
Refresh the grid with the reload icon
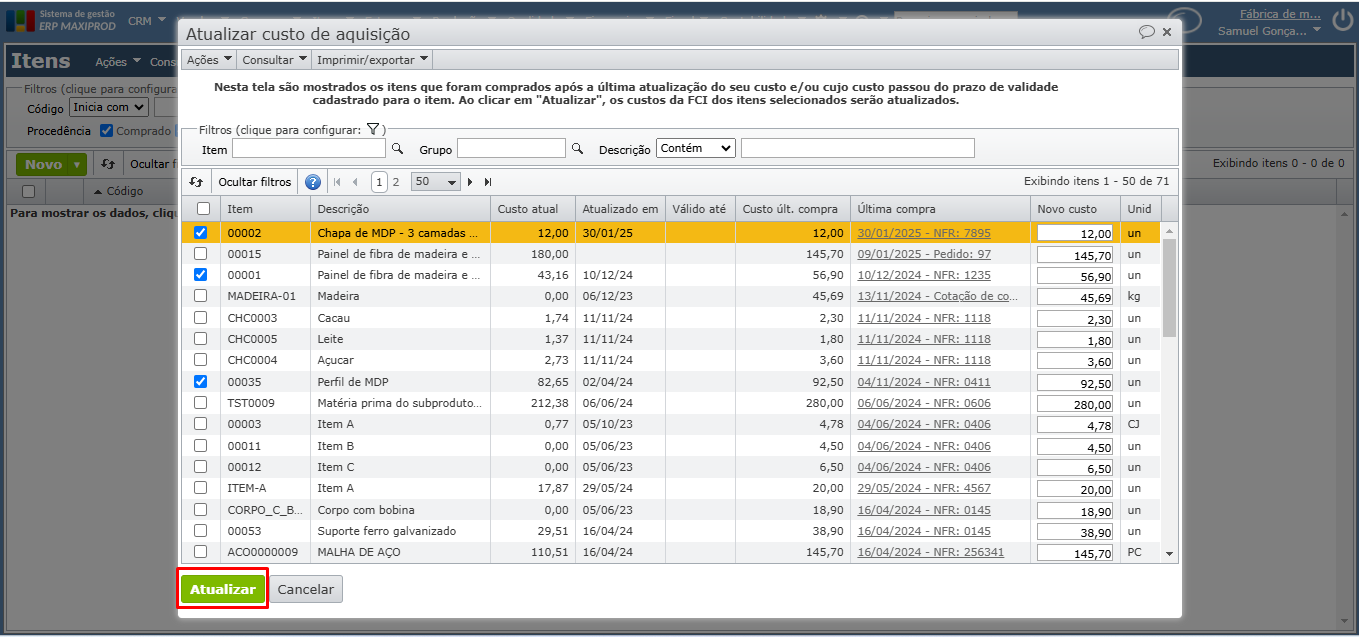pyautogui.click(x=196, y=182)
